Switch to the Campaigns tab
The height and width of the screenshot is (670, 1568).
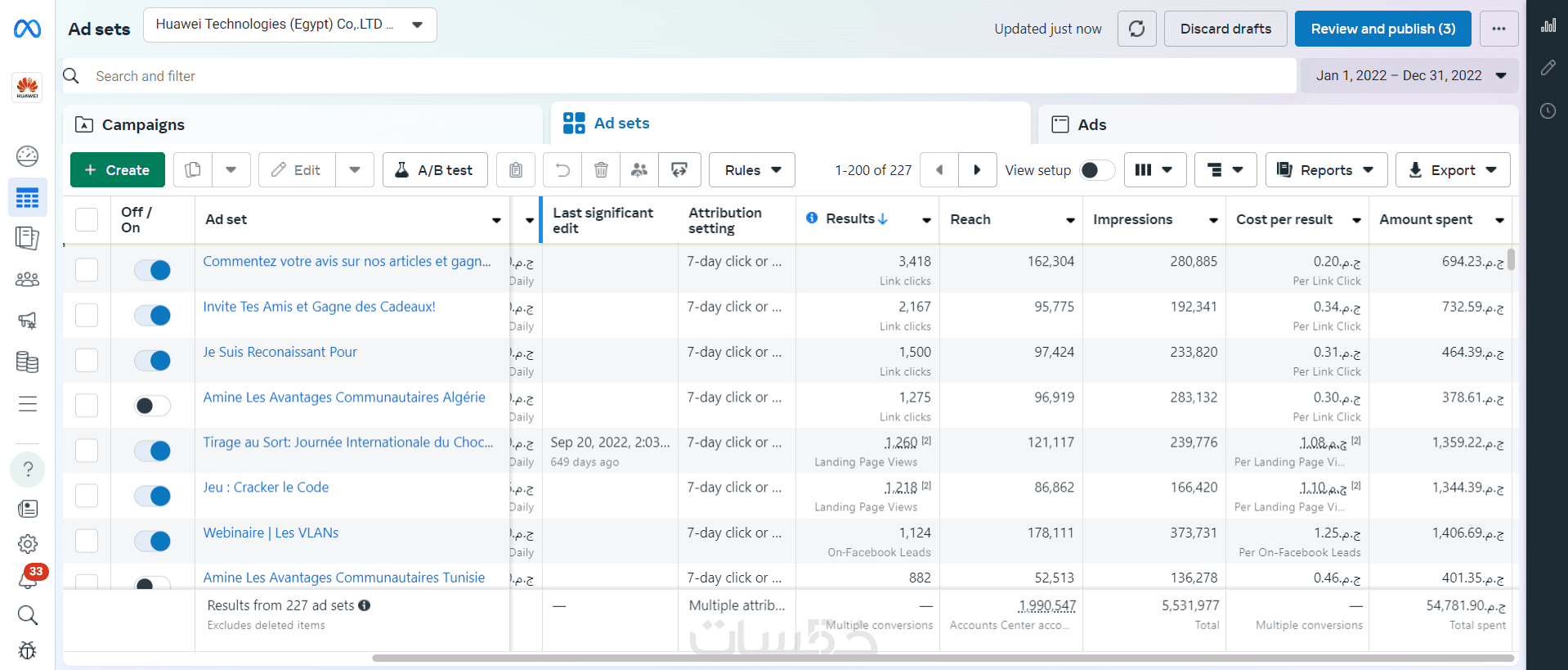click(302, 124)
